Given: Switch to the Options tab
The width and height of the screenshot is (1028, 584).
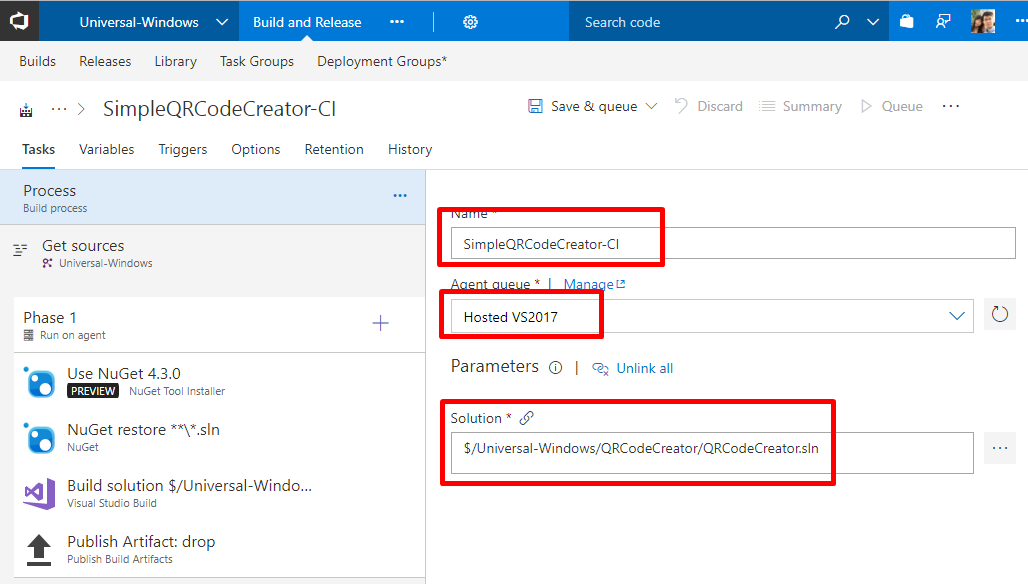Looking at the screenshot, I should tap(256, 149).
